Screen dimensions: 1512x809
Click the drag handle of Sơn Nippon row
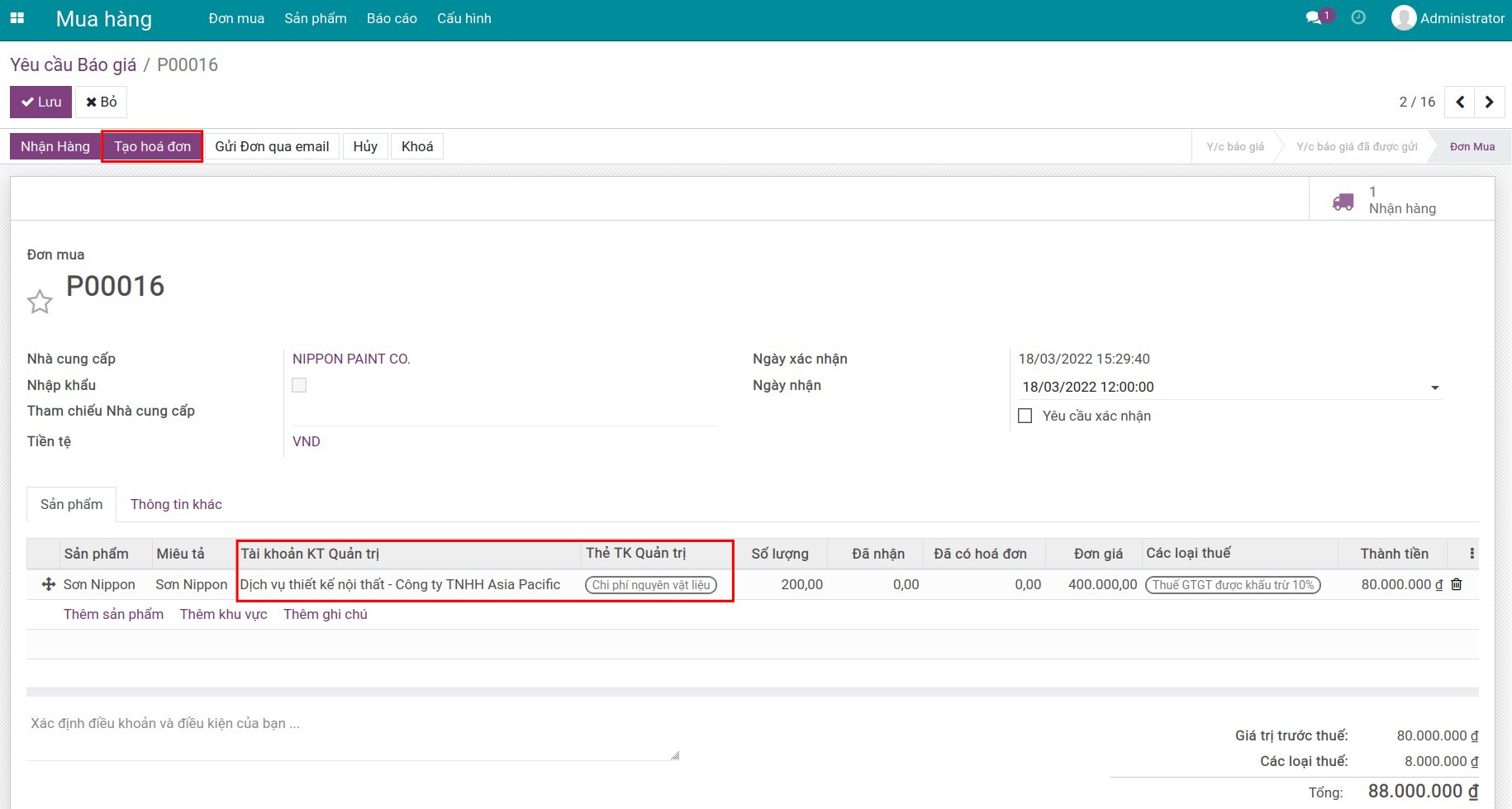[48, 584]
